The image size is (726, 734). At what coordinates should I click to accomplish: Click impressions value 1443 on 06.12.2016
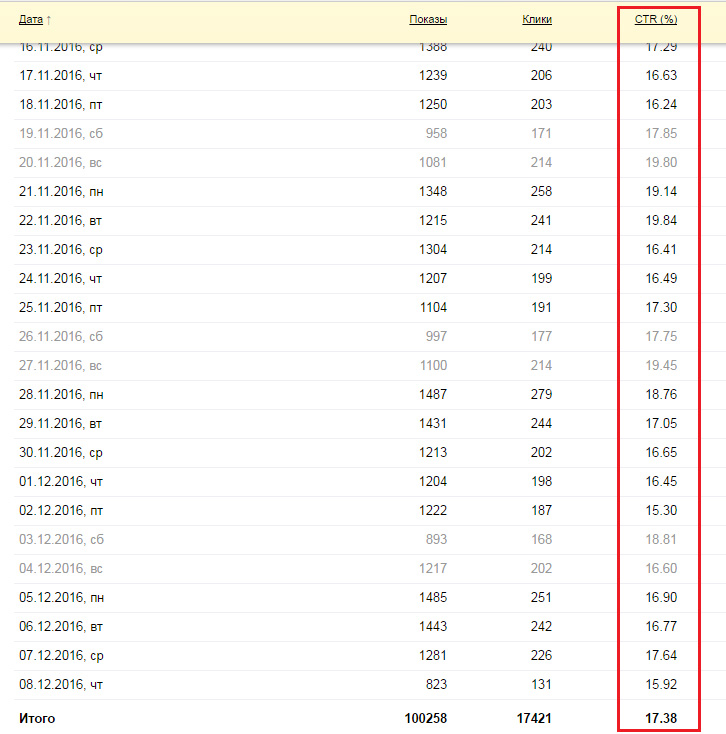click(432, 627)
